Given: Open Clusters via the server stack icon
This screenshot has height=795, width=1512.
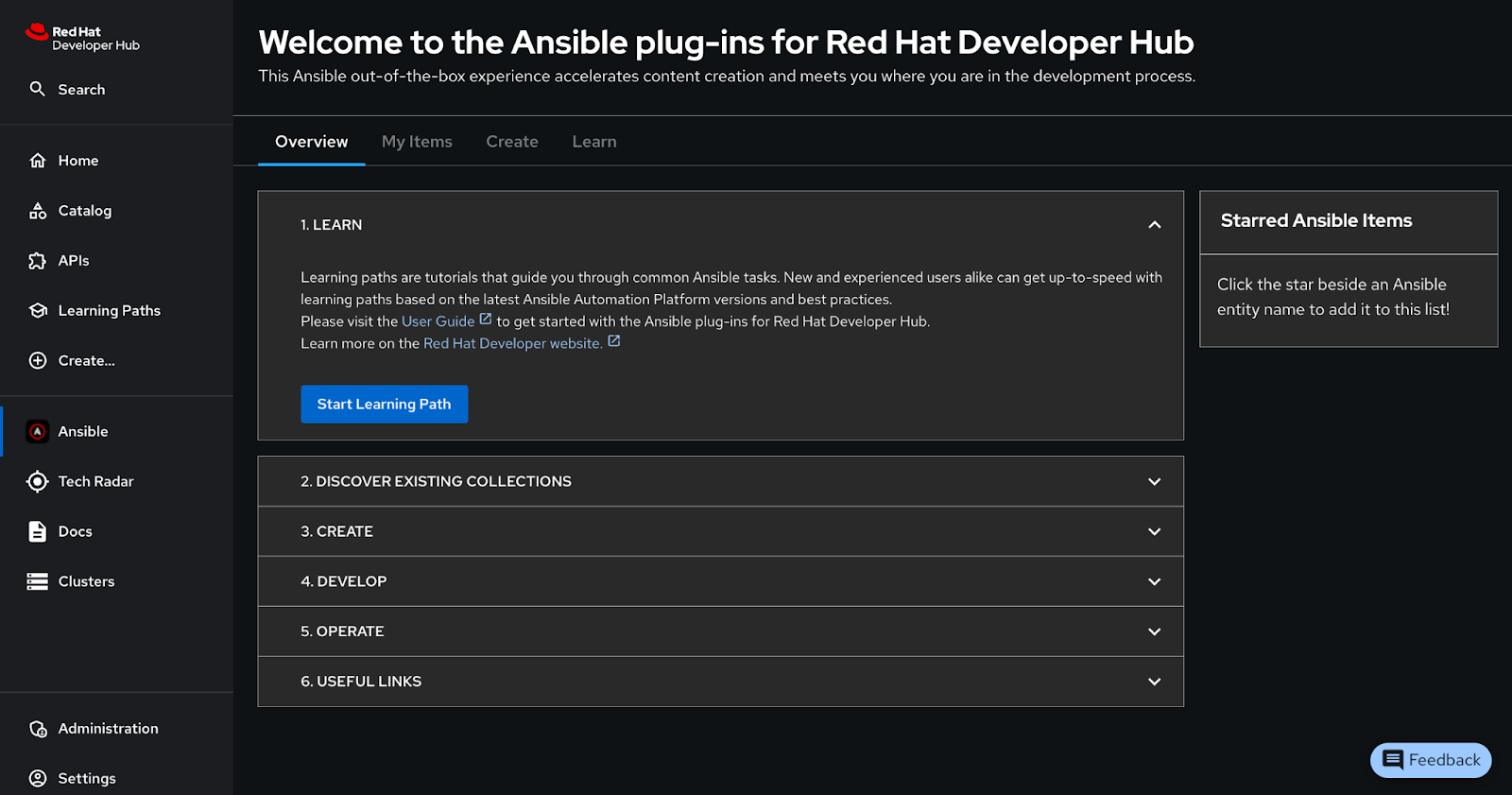Looking at the screenshot, I should tap(38, 582).
